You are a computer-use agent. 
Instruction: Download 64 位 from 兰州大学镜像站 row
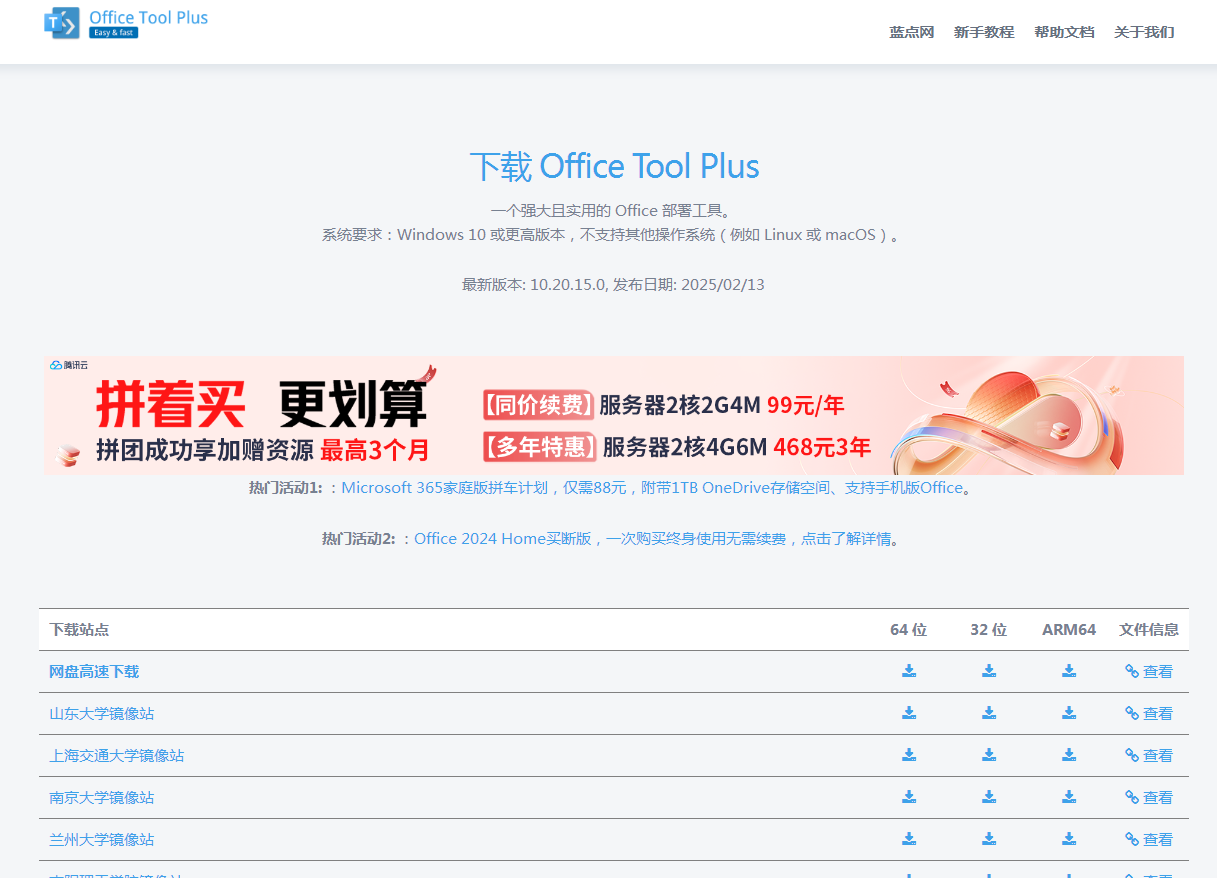coord(909,839)
